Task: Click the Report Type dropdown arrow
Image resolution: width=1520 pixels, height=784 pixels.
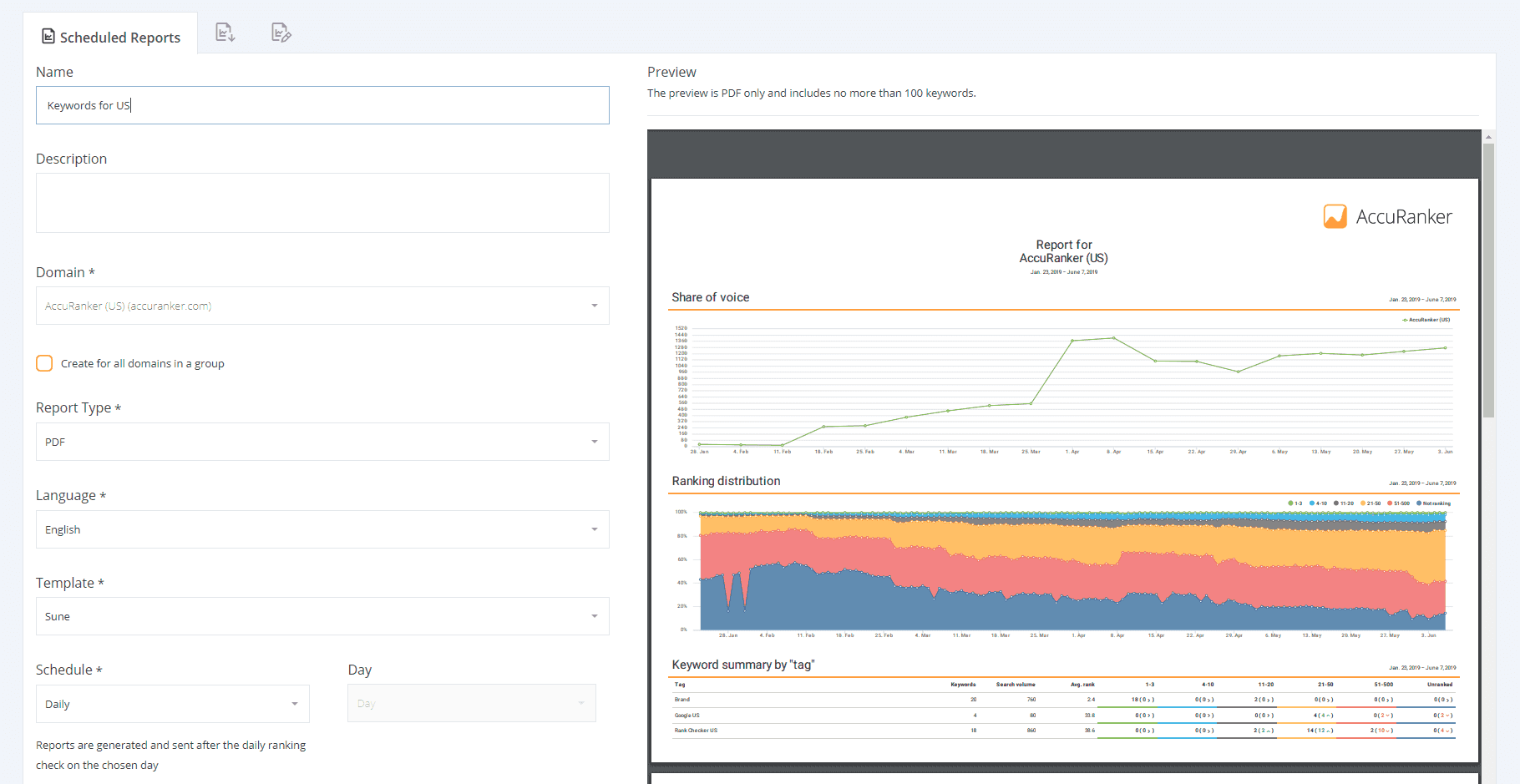Action: tap(595, 442)
